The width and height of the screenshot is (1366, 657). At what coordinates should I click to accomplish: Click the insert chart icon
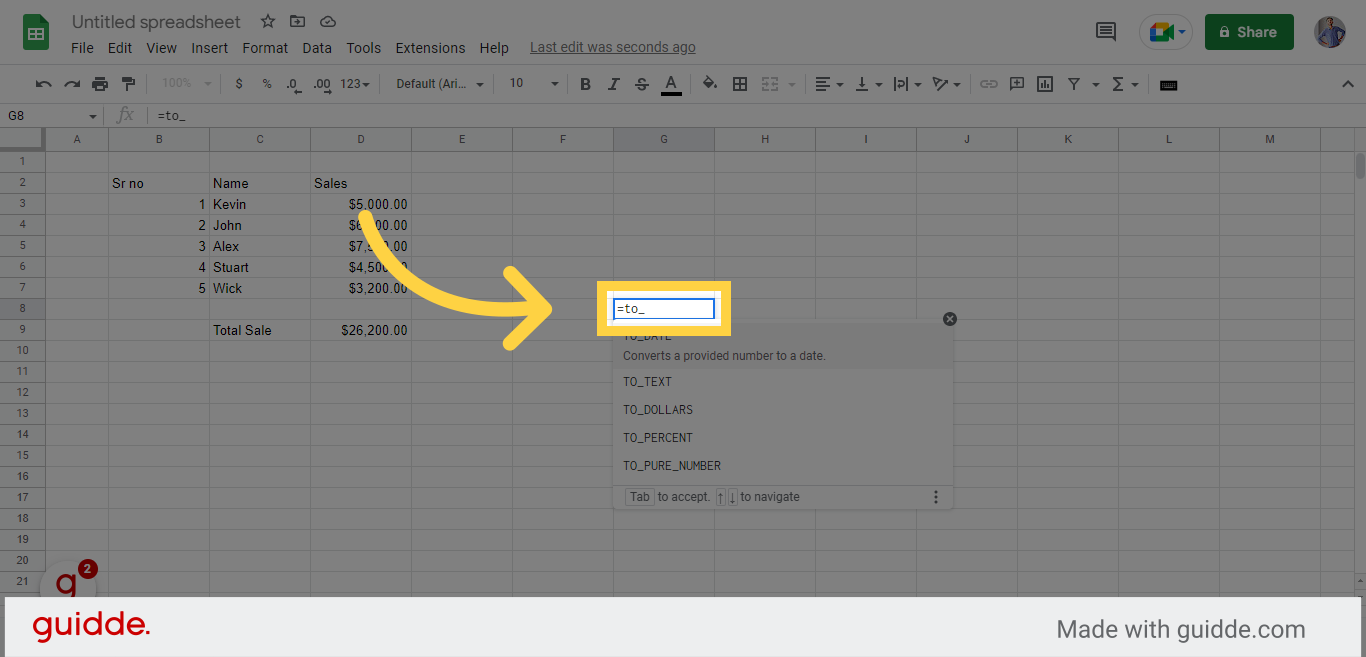[1045, 84]
